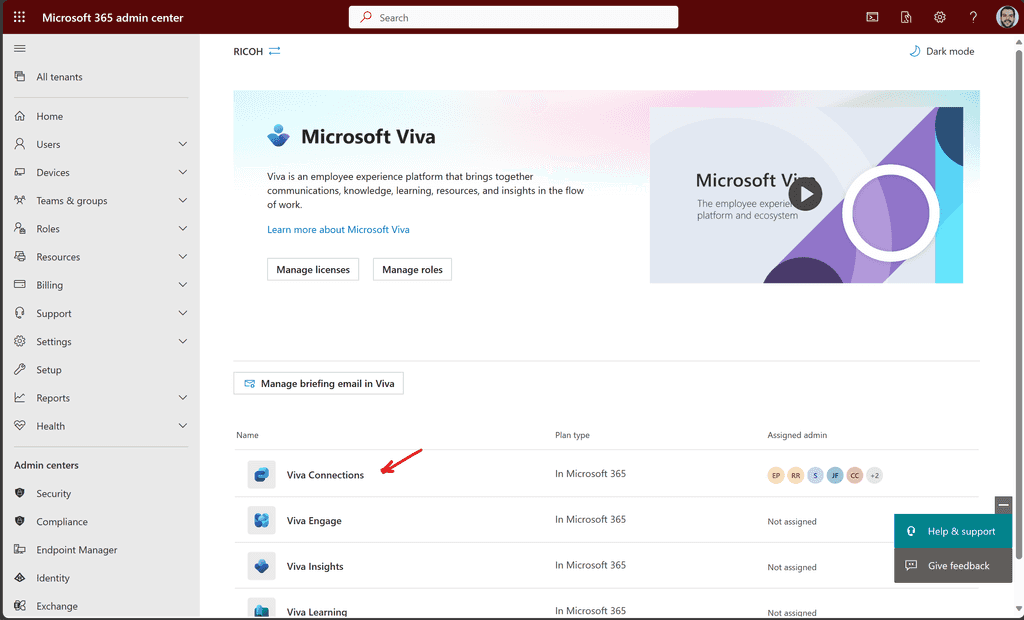This screenshot has width=1024, height=620.
Task: Minimize the help panel with dash button
Action: 1003,505
